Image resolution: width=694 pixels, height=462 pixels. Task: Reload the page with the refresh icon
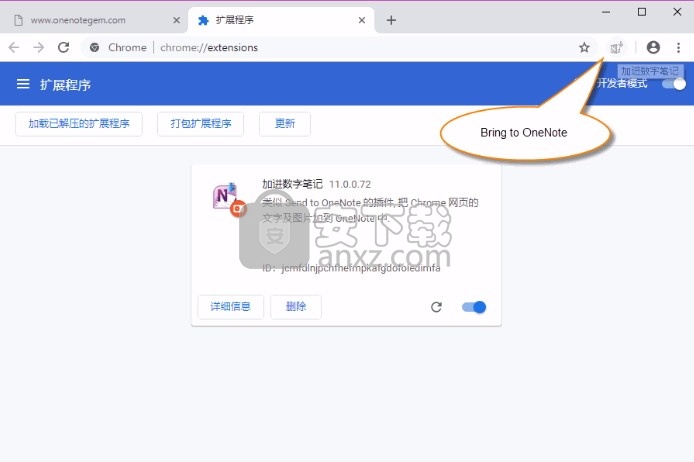pos(64,47)
